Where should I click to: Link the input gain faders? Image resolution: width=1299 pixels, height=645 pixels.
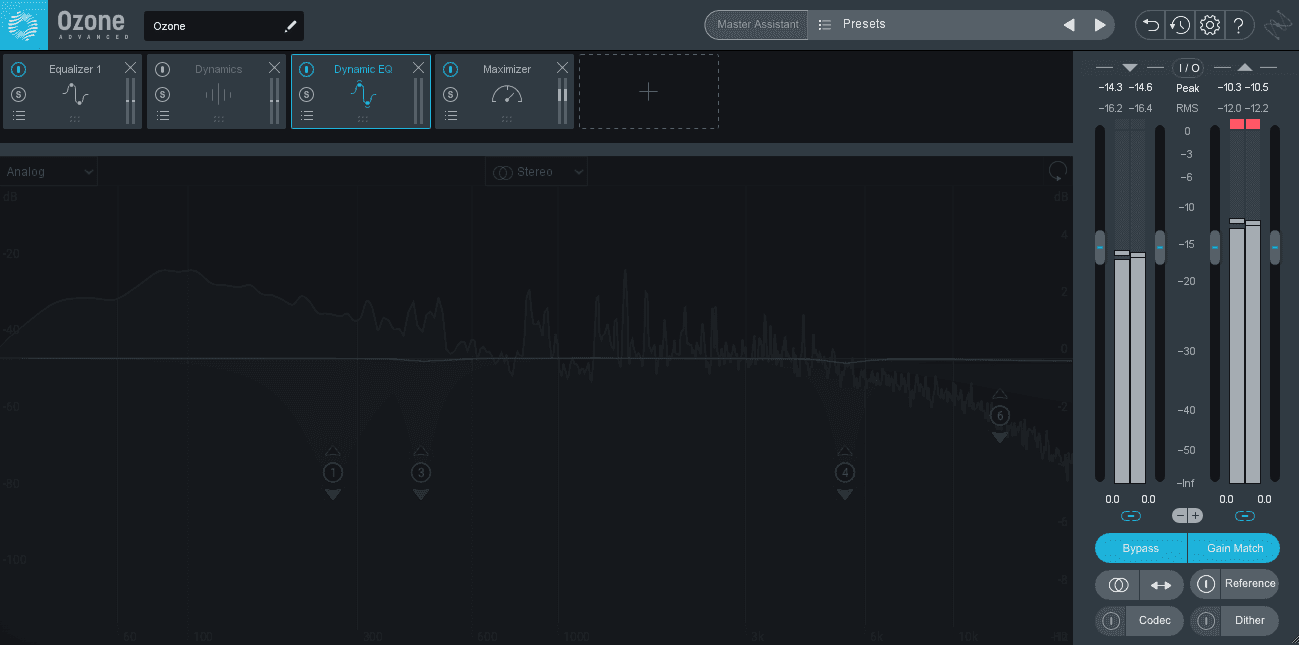click(x=1131, y=516)
